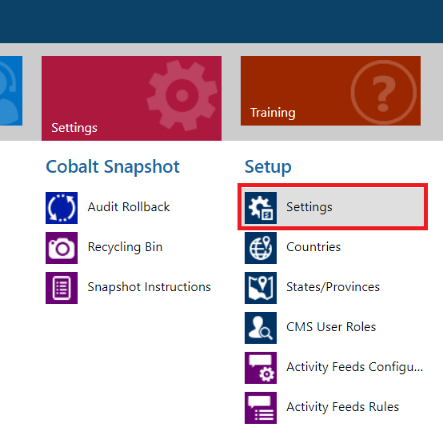Click the gear graphic on Settings tile
This screenshot has height=443, width=443.
click(x=182, y=95)
